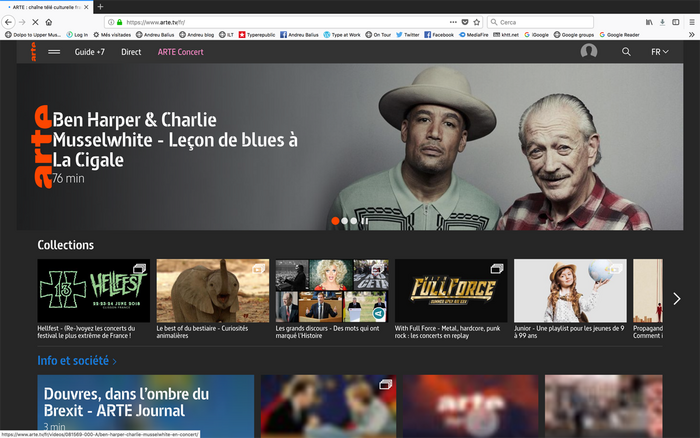Save page to Pocket icon
The height and width of the screenshot is (438, 700).
coord(465,22)
